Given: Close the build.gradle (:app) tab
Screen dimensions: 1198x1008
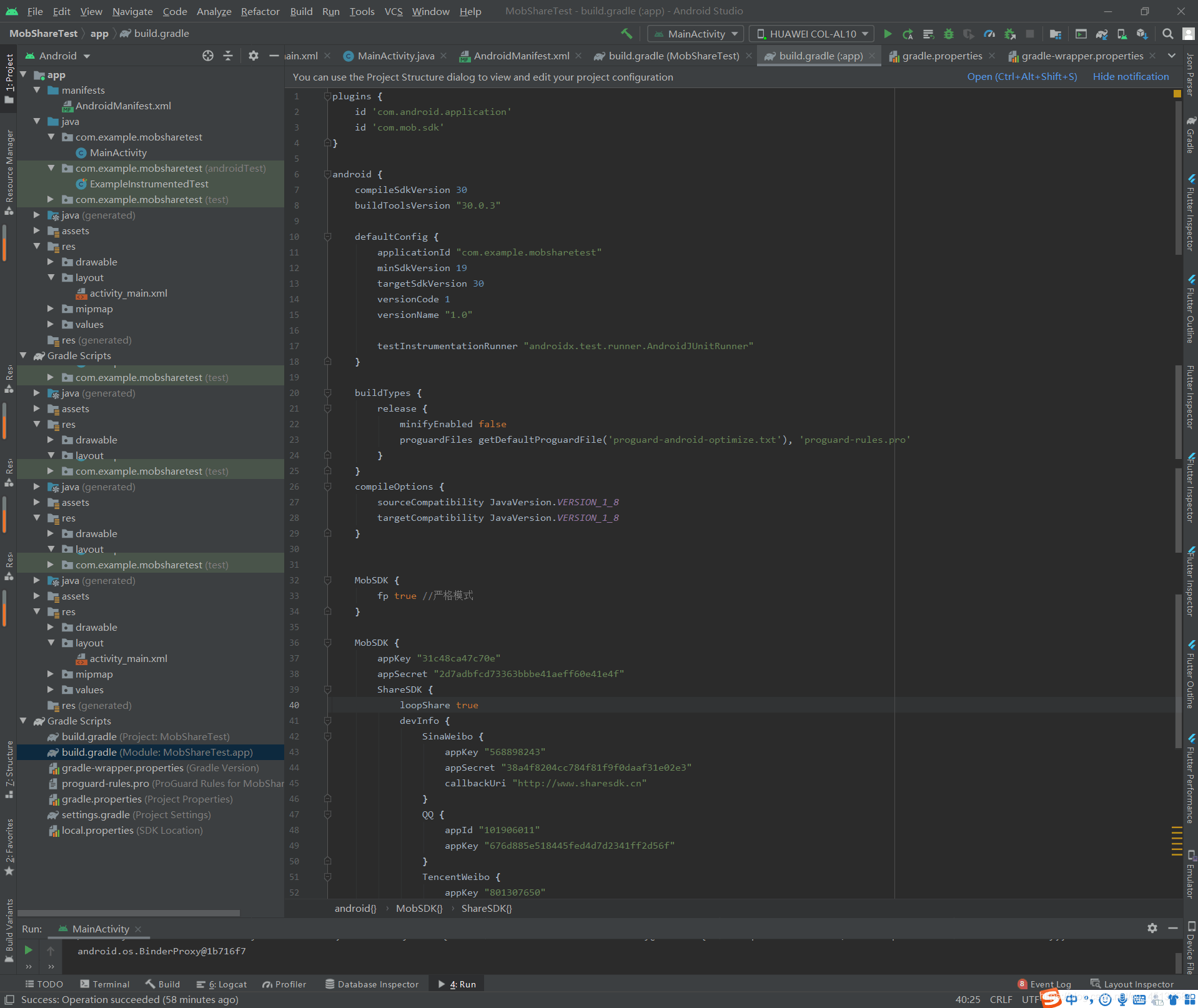Looking at the screenshot, I should tap(872, 56).
